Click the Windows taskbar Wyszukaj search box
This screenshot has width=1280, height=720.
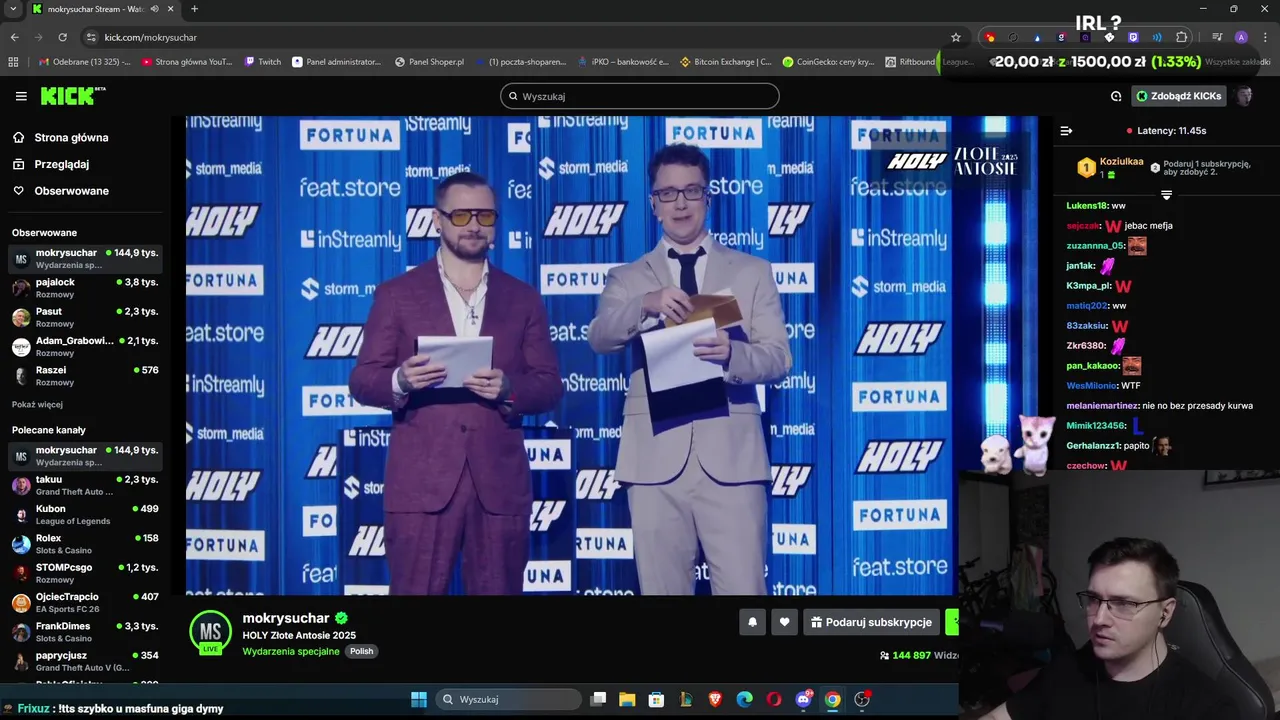click(x=509, y=699)
